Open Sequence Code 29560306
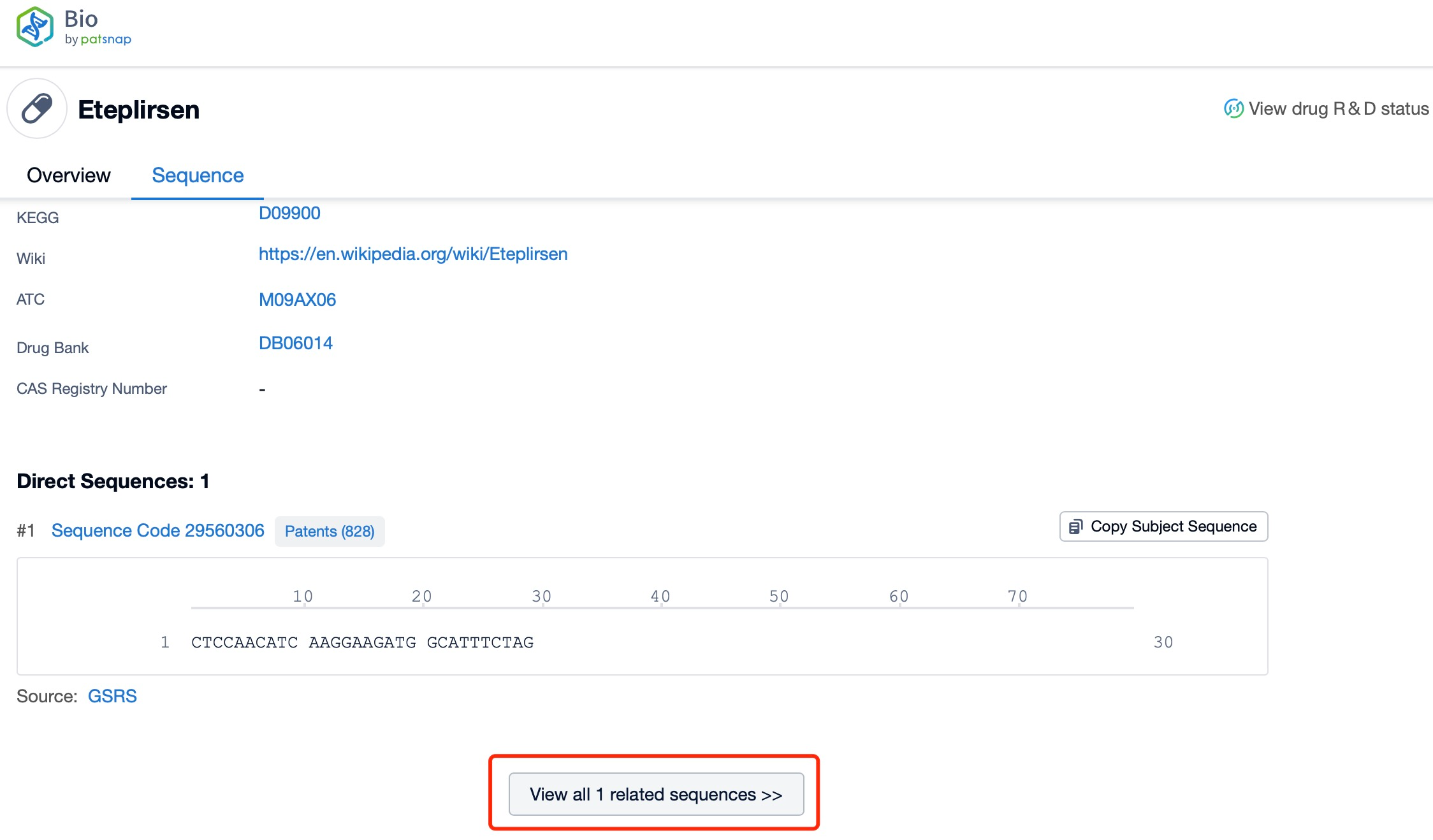Viewport: 1433px width, 840px height. pyautogui.click(x=157, y=531)
